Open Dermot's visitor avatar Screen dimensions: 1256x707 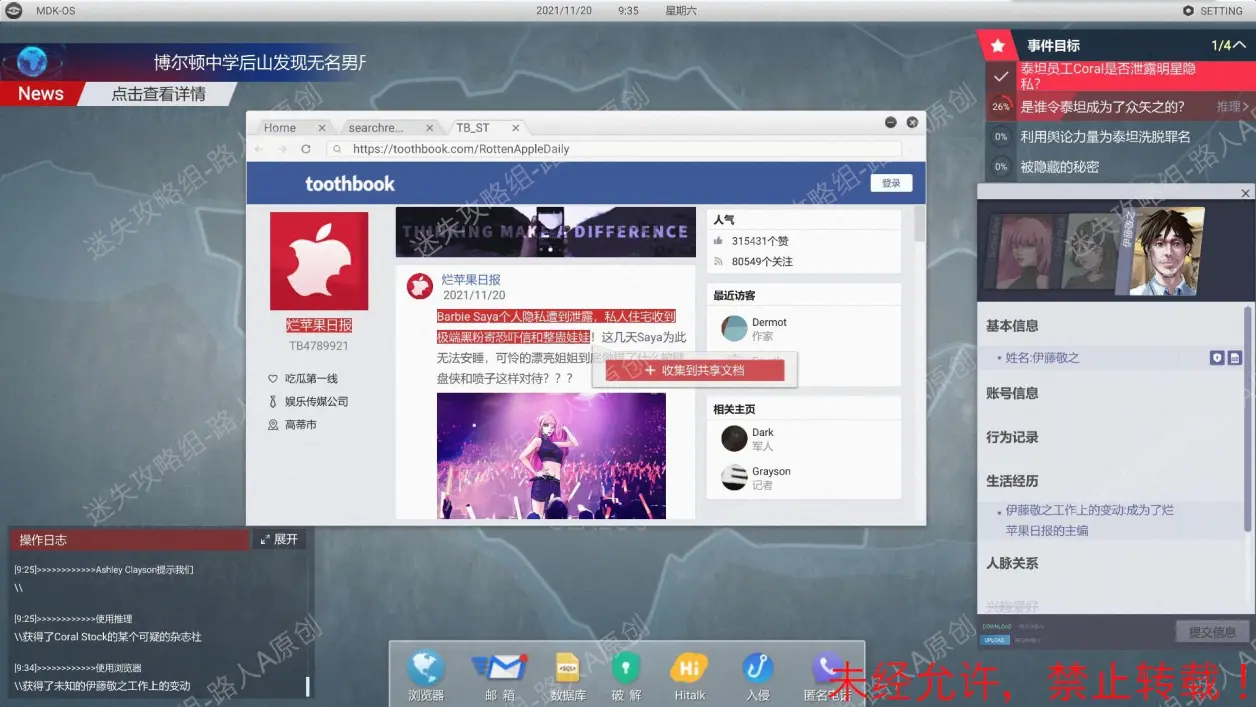click(x=734, y=328)
